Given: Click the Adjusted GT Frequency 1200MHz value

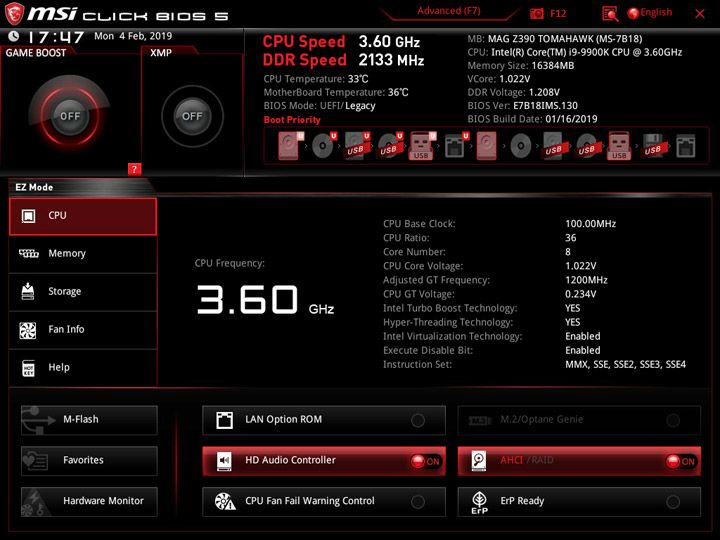Looking at the screenshot, I should pos(586,280).
